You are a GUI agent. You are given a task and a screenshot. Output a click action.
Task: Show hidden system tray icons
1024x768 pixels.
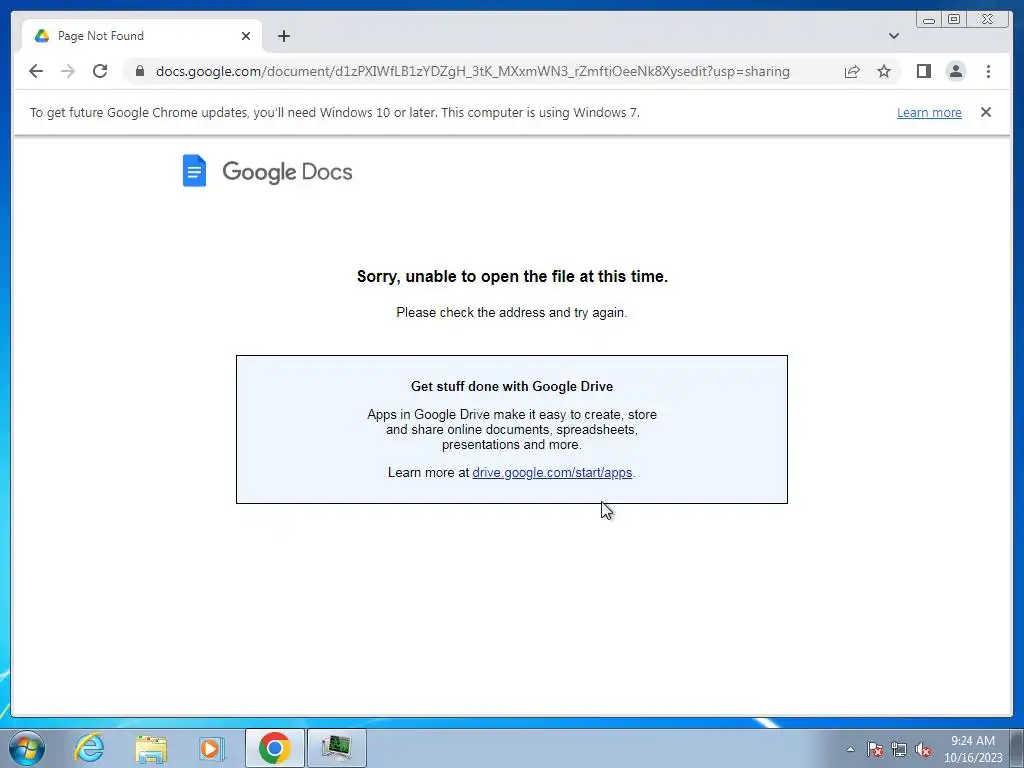point(850,749)
